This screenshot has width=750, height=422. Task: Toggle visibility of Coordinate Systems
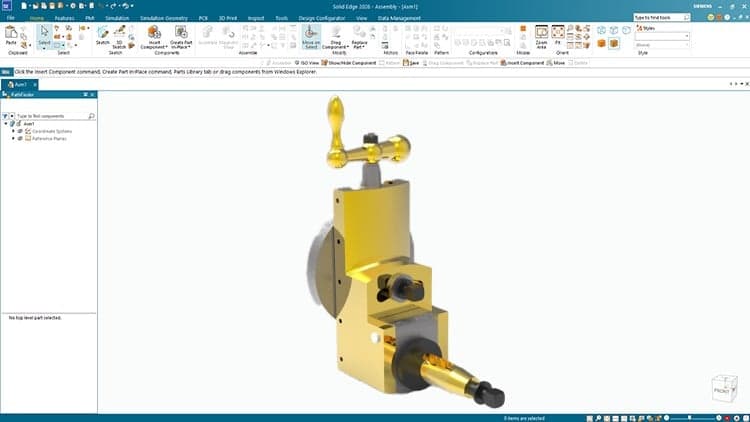tap(20, 131)
